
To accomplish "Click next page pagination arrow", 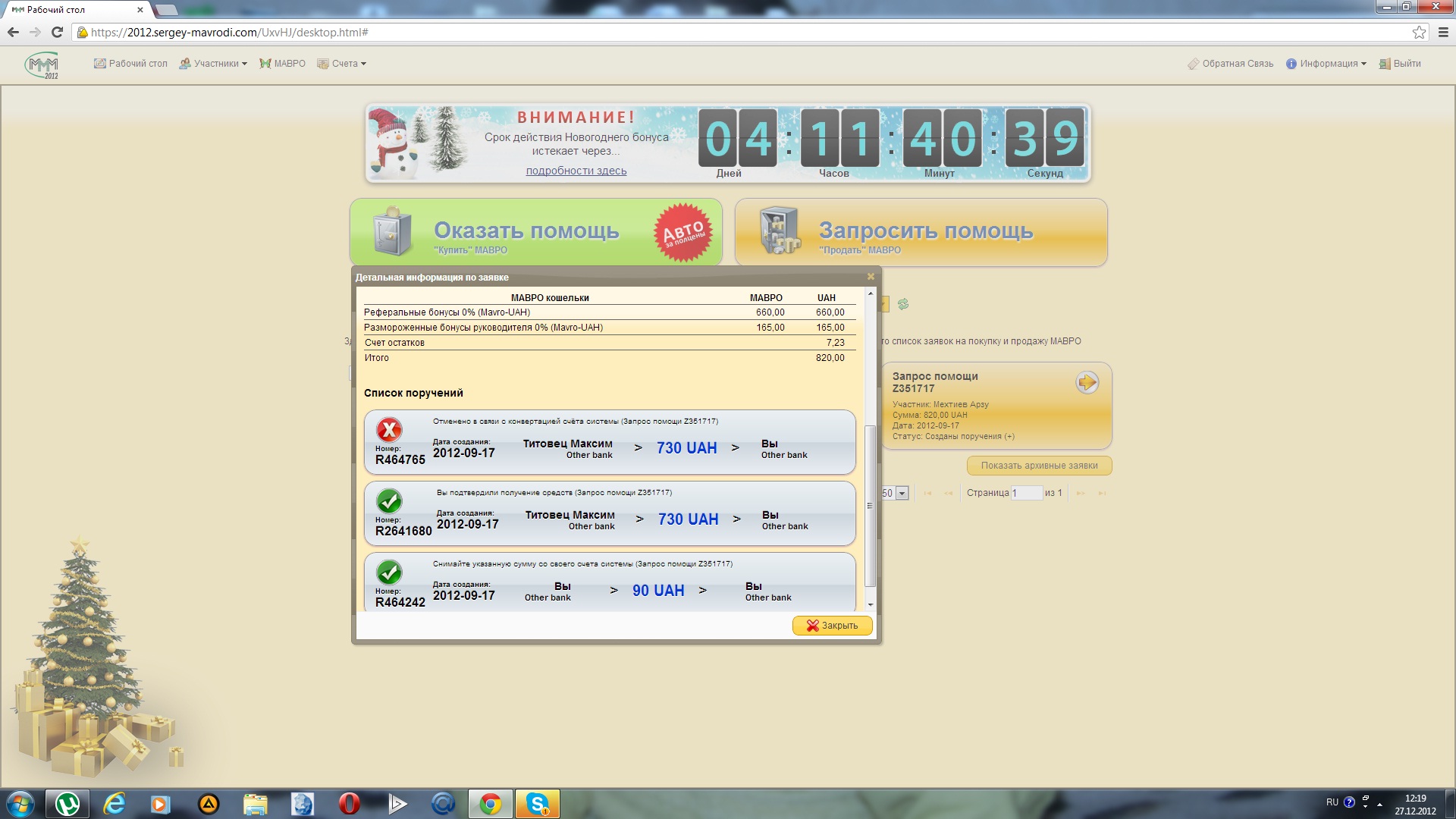I will click(x=1081, y=494).
